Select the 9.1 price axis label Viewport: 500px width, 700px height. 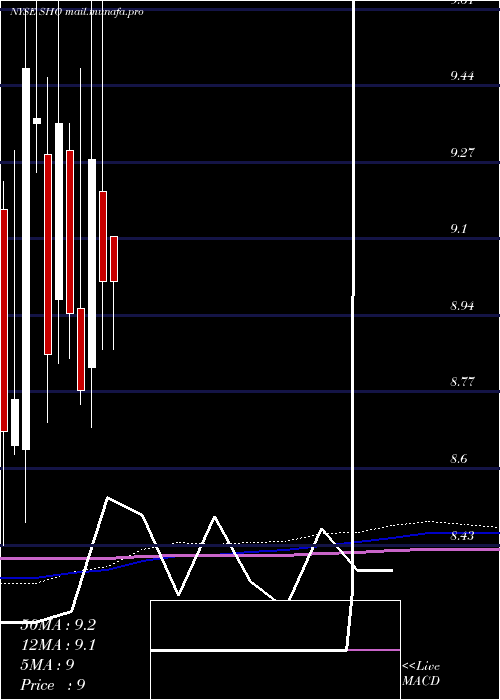pyautogui.click(x=458, y=229)
